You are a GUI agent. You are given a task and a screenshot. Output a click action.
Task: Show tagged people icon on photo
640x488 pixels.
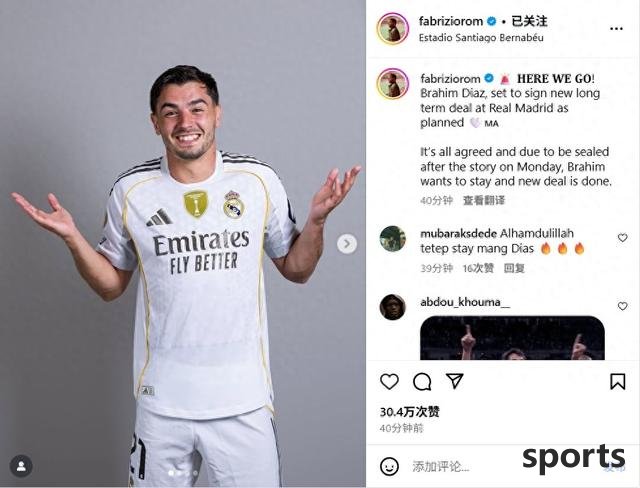tap(21, 466)
